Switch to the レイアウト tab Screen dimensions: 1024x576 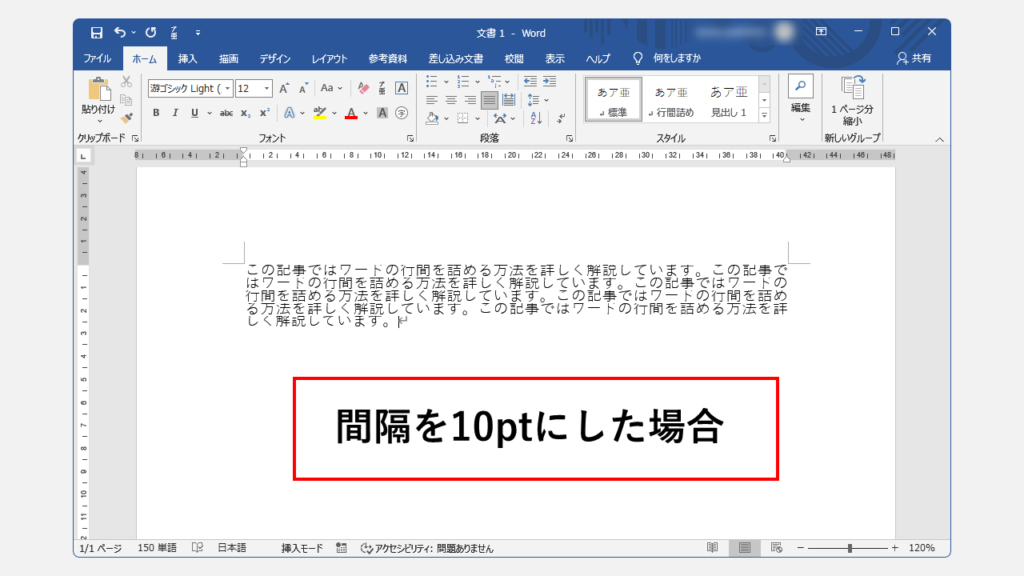pos(329,58)
